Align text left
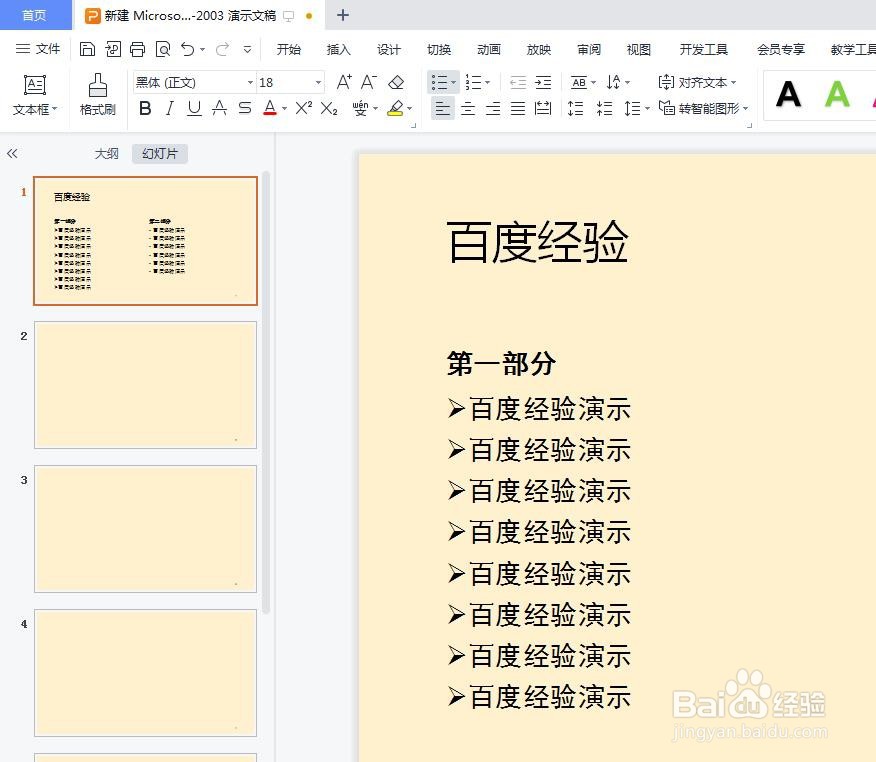 (442, 108)
